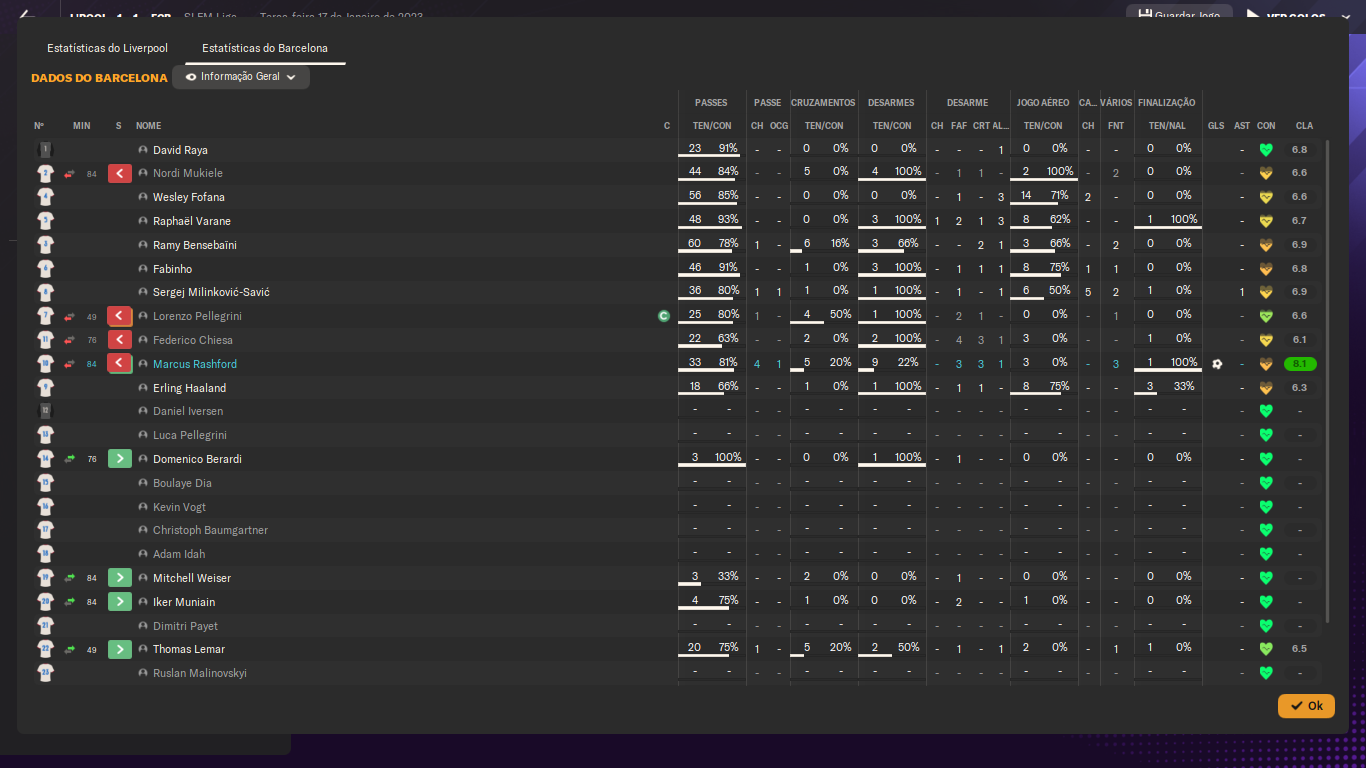The height and width of the screenshot is (768, 1366).
Task: Click red substituted-off arrow for Marcus Rashford
Action: pos(120,364)
